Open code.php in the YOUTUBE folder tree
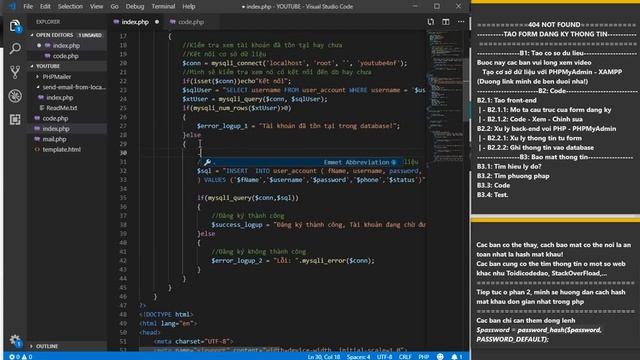 click(56, 118)
